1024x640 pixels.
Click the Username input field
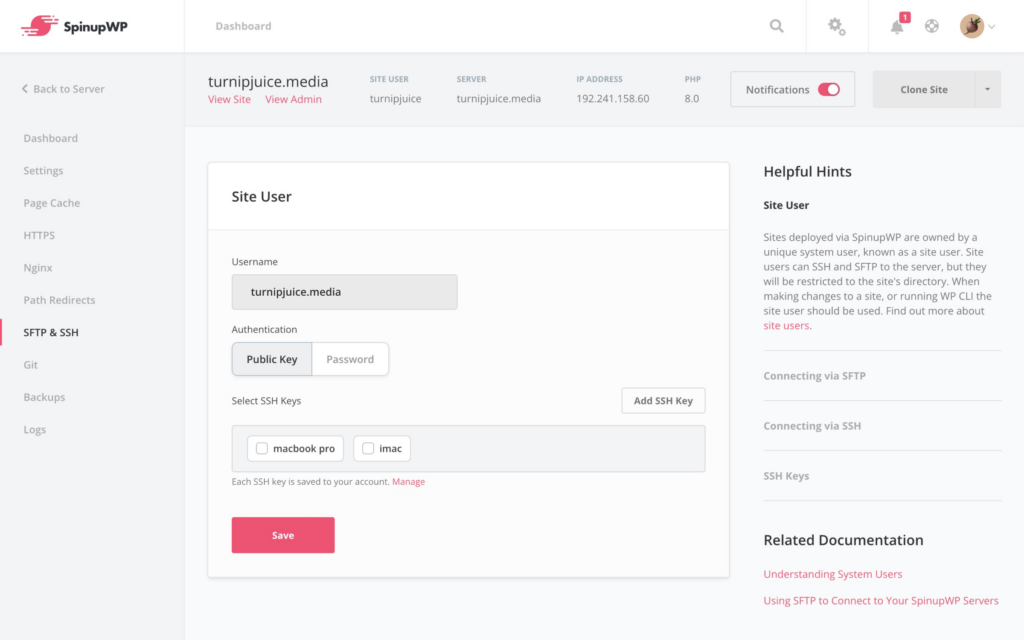click(x=344, y=292)
